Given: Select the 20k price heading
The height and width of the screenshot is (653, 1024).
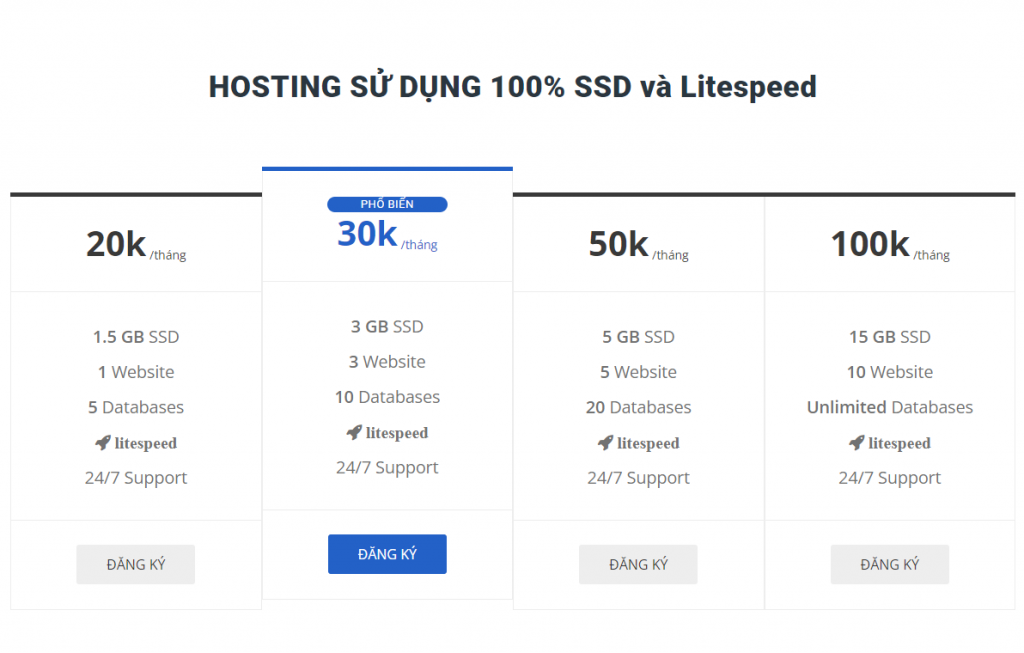Looking at the screenshot, I should [x=116, y=244].
